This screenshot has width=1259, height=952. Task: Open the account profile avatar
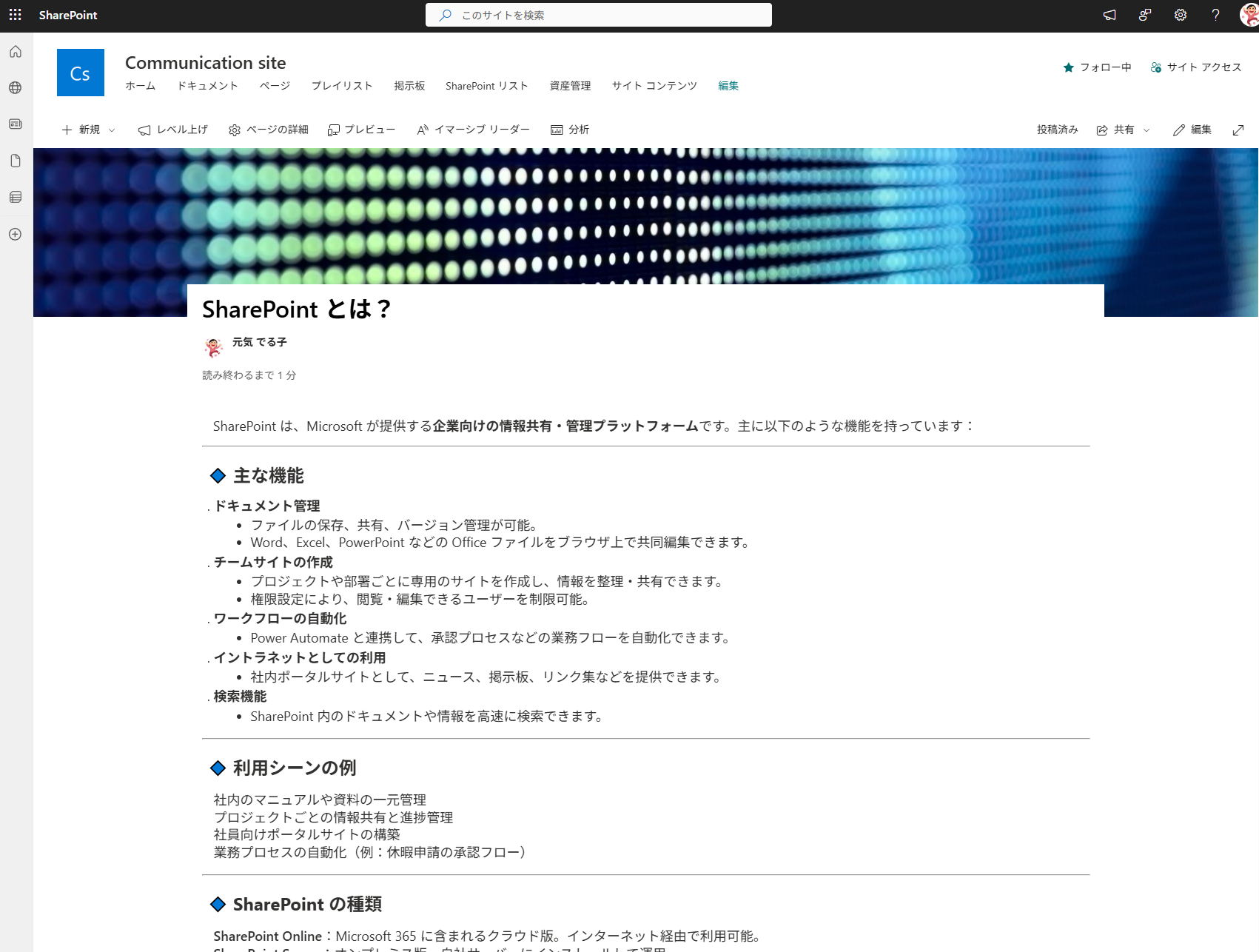coord(1249,15)
